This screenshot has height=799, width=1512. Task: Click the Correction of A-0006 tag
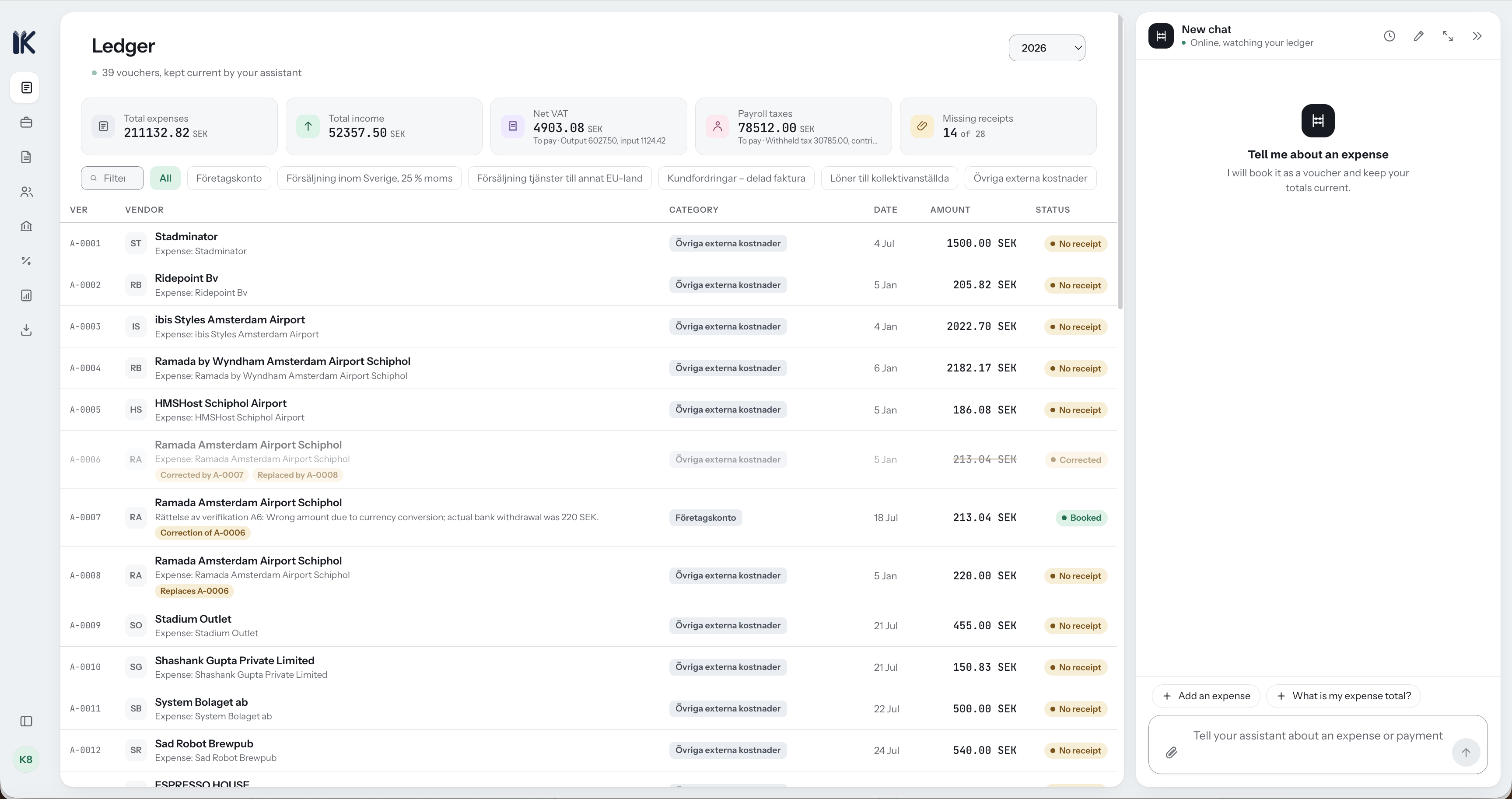pos(203,533)
